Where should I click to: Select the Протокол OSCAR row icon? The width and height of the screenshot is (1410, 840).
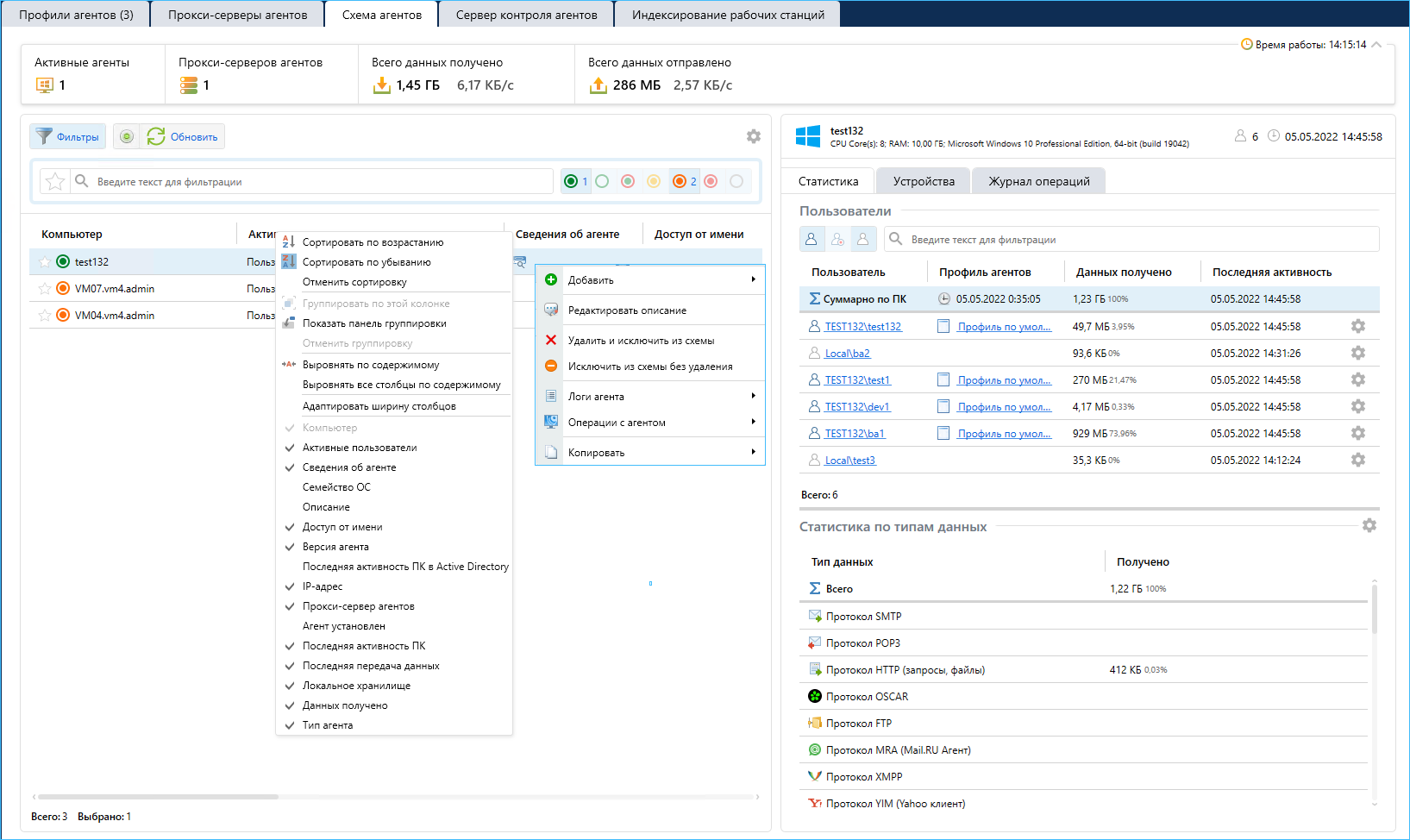pos(815,696)
